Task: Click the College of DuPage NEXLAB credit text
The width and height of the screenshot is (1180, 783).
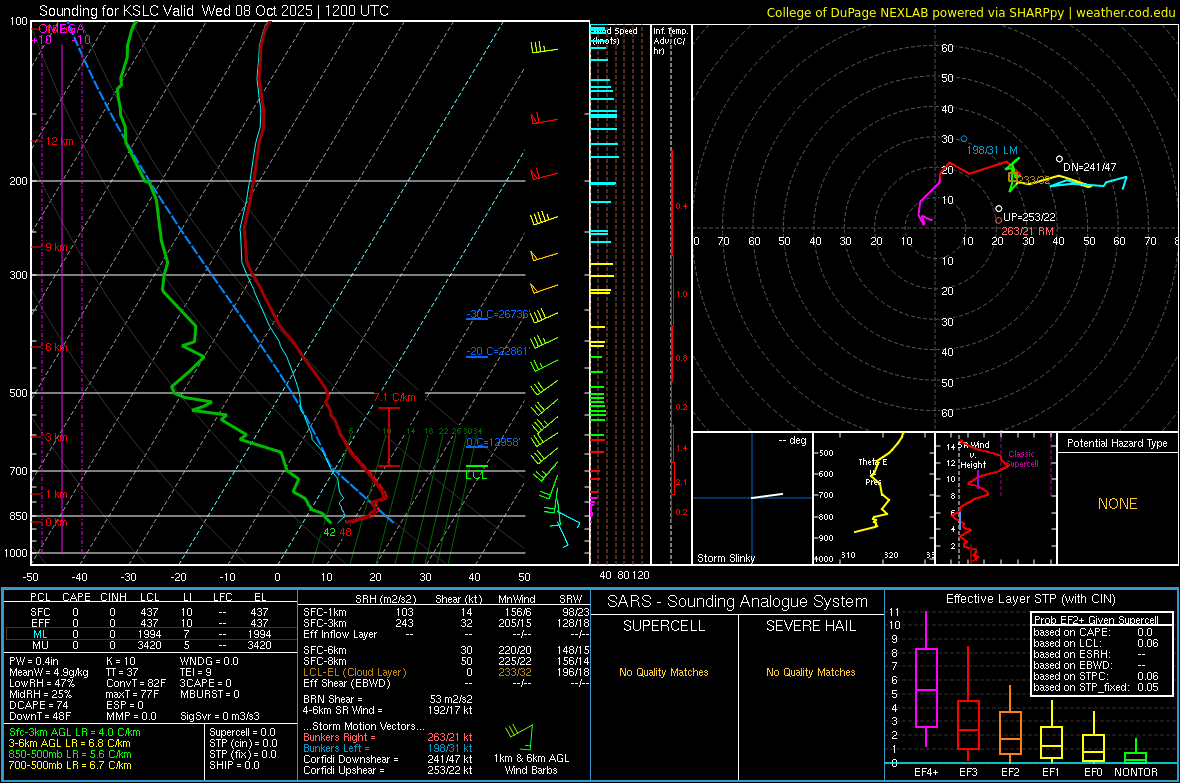Action: click(x=970, y=12)
